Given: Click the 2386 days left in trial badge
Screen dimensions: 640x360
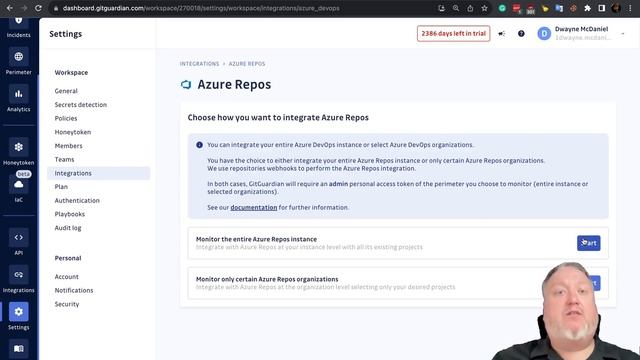Looking at the screenshot, I should point(453,33).
